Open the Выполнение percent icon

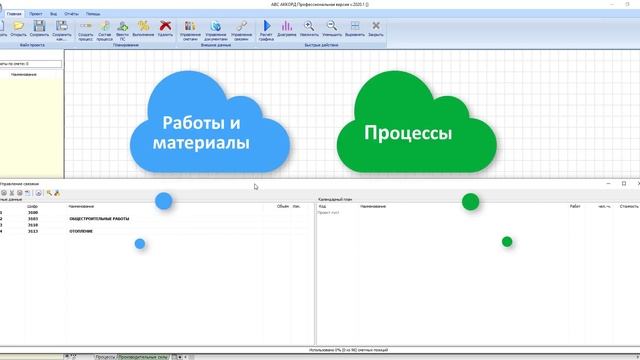click(143, 29)
